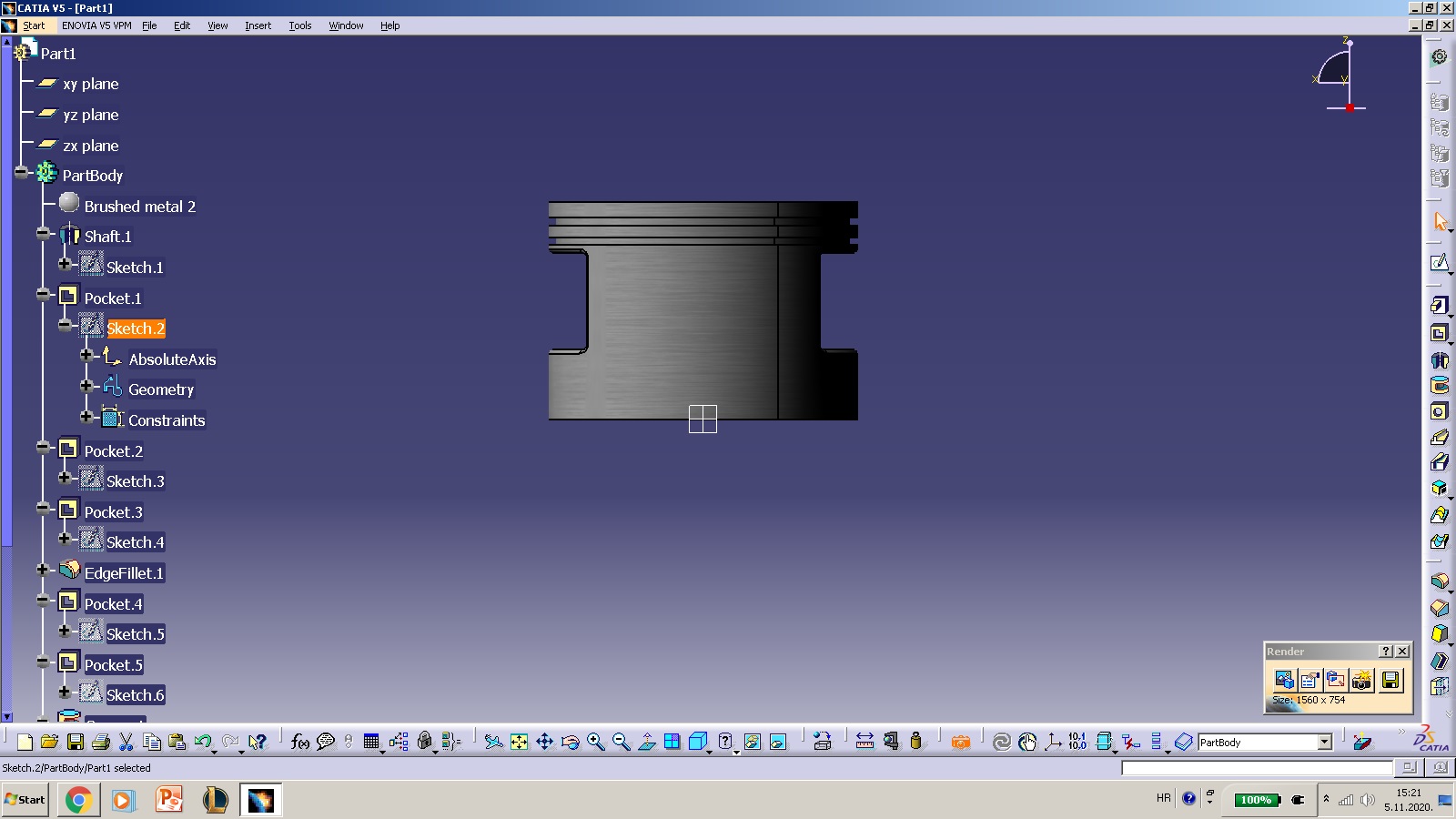Expand the Geometry node under Sketch.2

click(86, 386)
